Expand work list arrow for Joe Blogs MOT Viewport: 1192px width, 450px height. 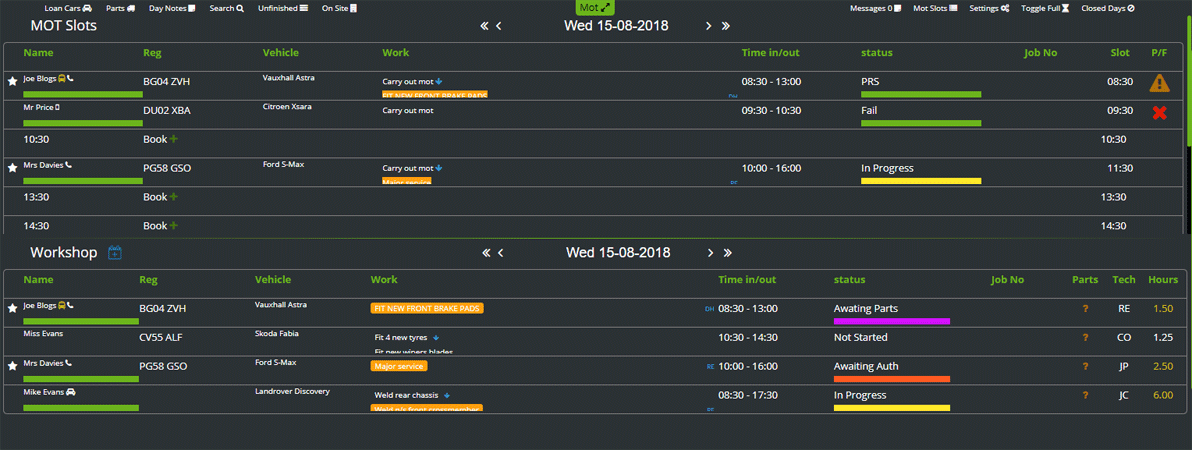click(440, 82)
